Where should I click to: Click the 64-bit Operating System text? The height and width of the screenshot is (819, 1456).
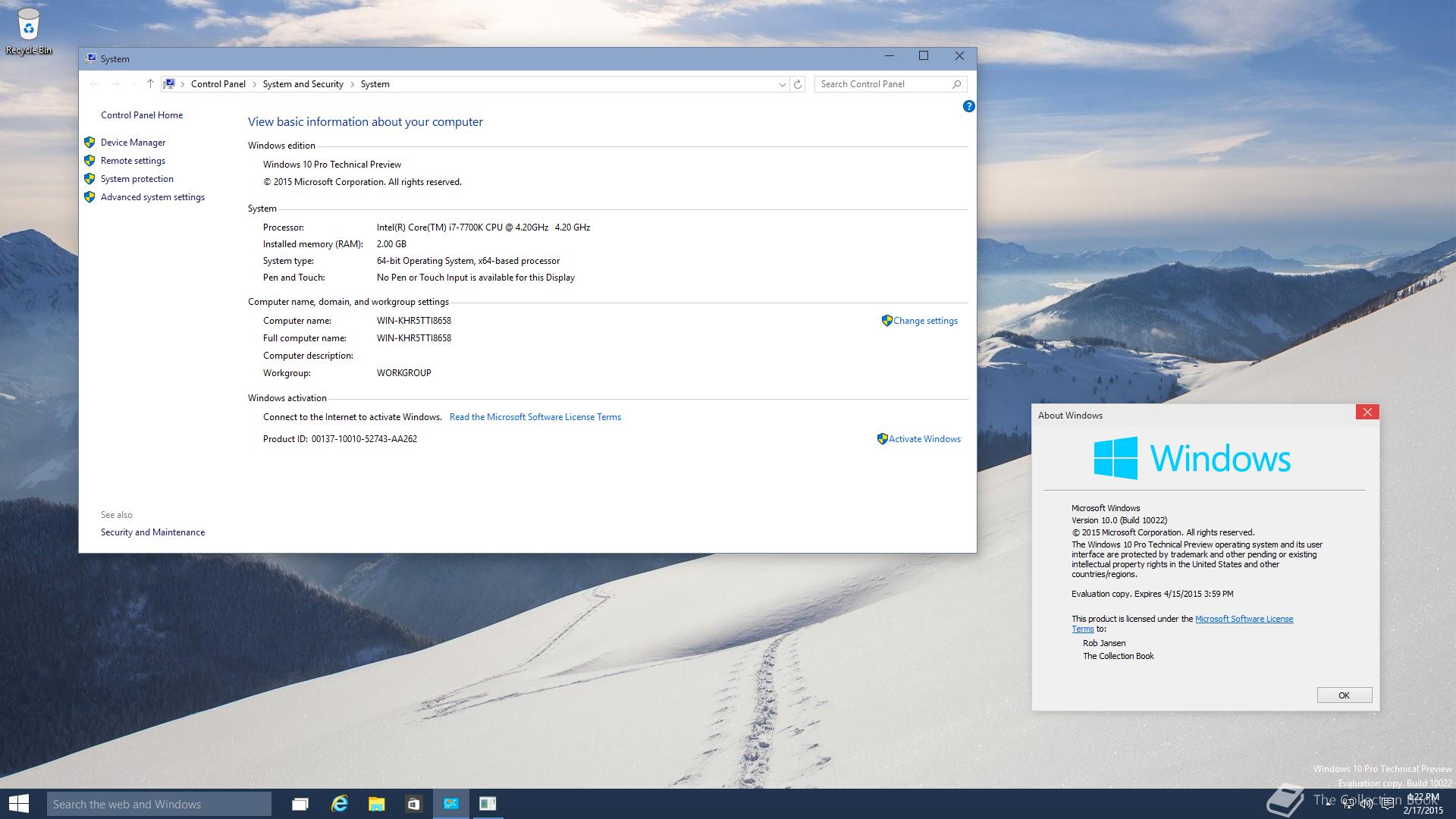coord(468,261)
